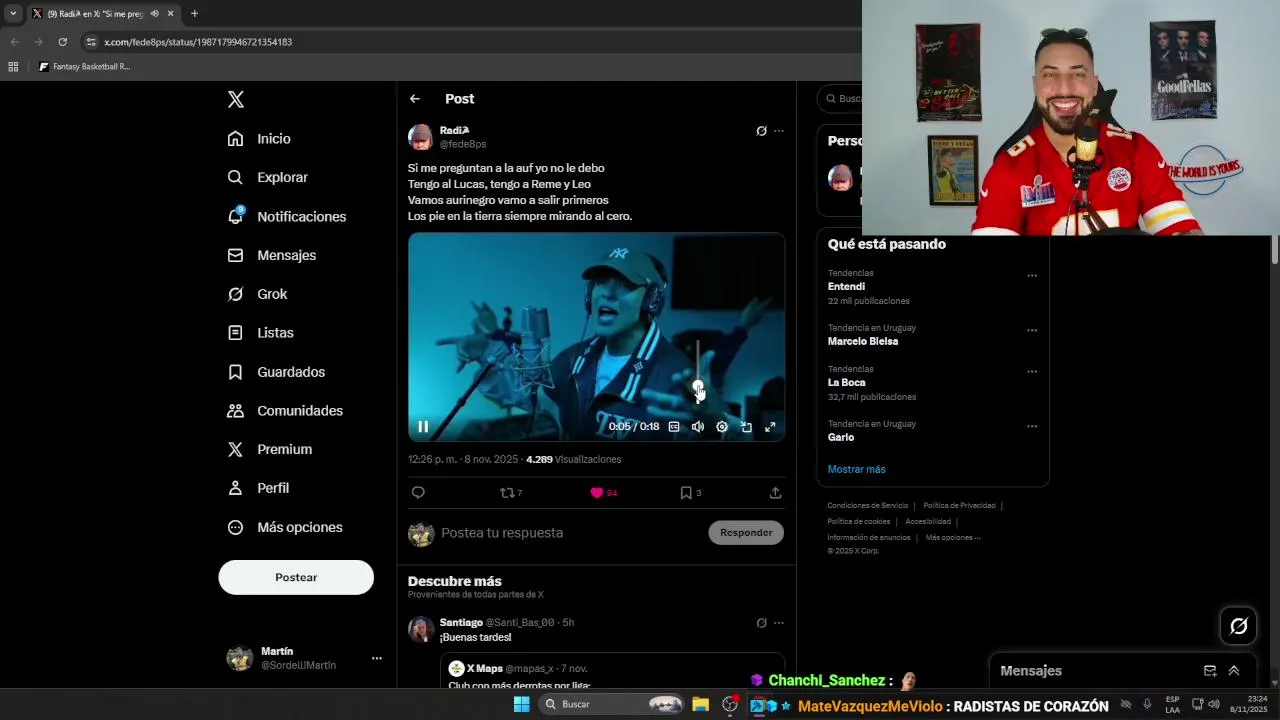Open more options for La Boca trend
The width and height of the screenshot is (1280, 720).
coord(1032,372)
